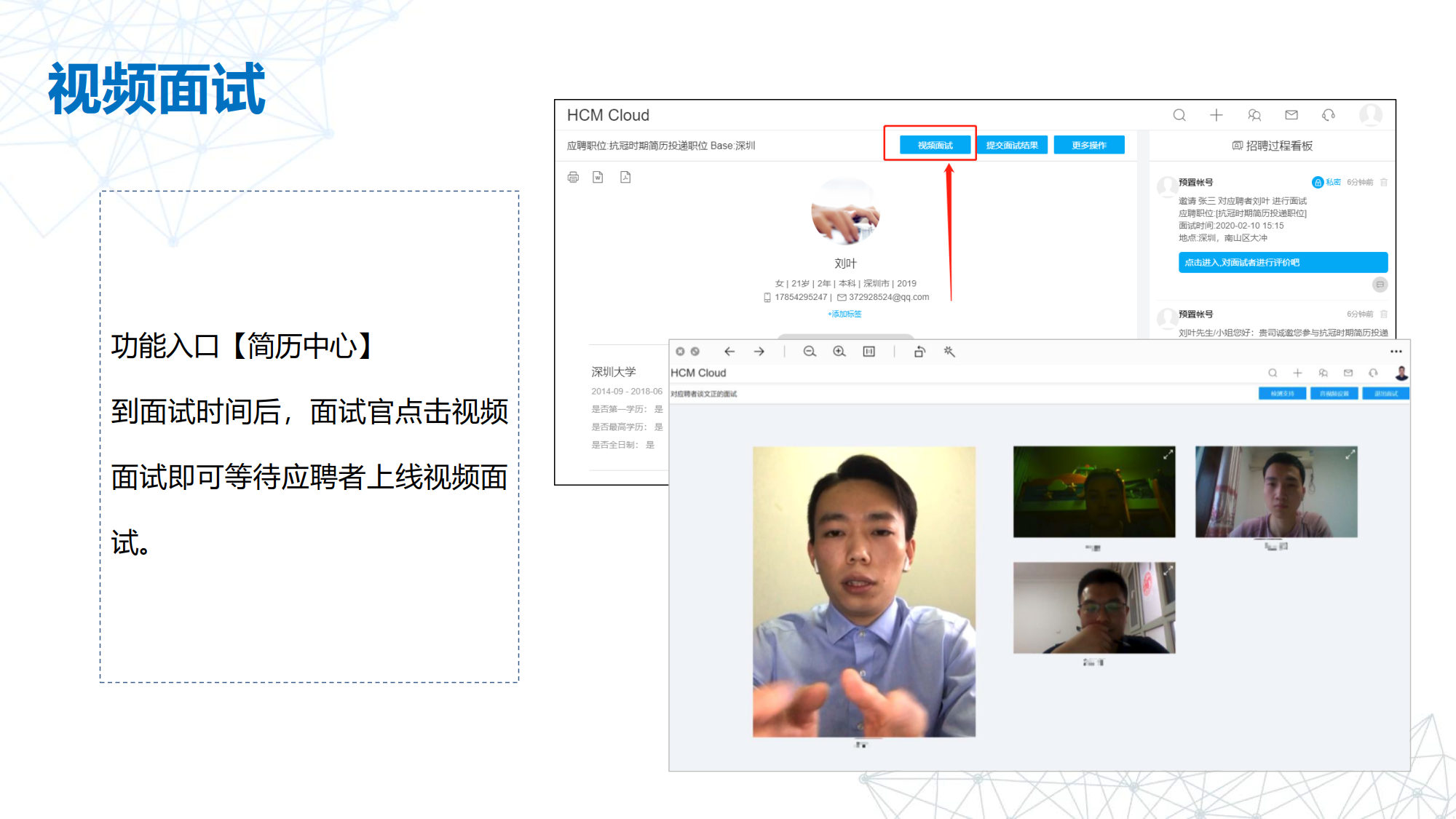1456x819 pixels.
Task: Open user avatar in back HCM Cloud header
Action: (1371, 115)
